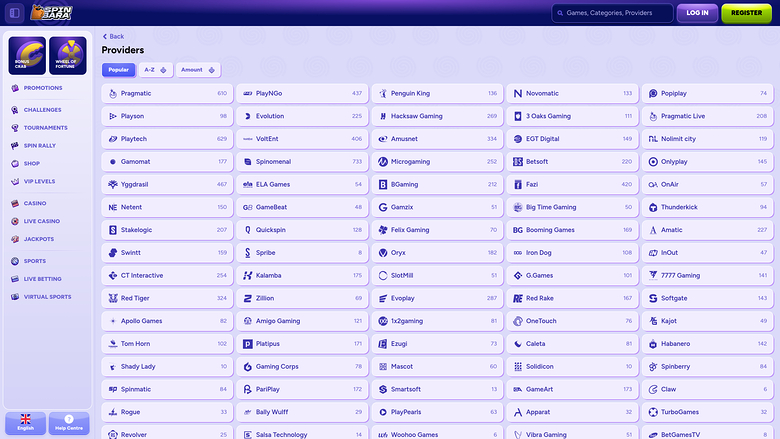Sort providers by Amount
The width and height of the screenshot is (780, 439).
point(197,70)
